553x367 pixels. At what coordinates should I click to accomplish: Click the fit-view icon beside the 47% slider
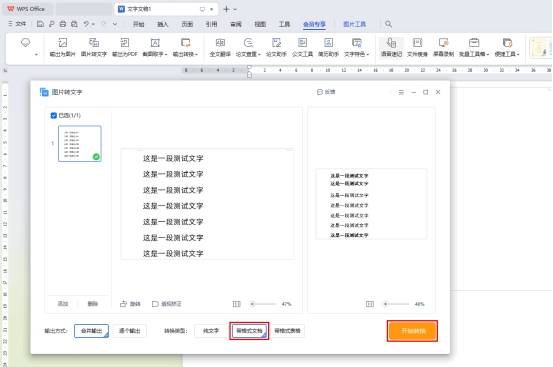tap(237, 304)
